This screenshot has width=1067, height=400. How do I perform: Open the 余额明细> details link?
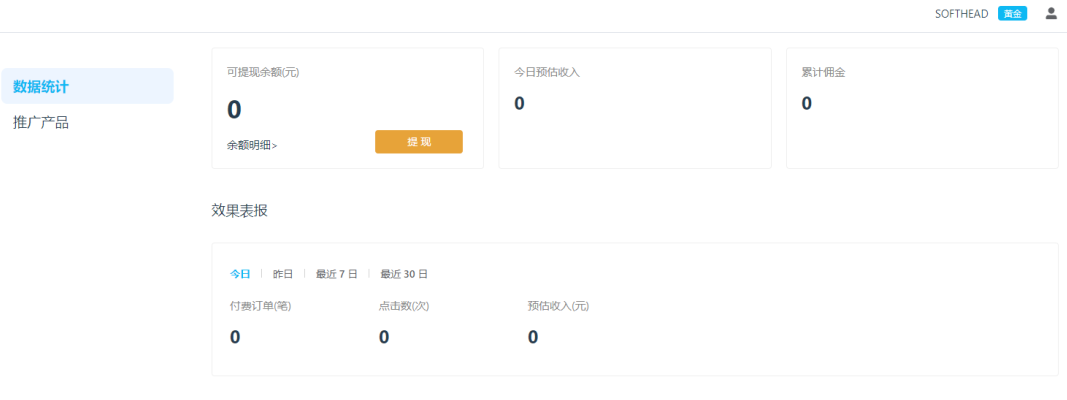252,145
